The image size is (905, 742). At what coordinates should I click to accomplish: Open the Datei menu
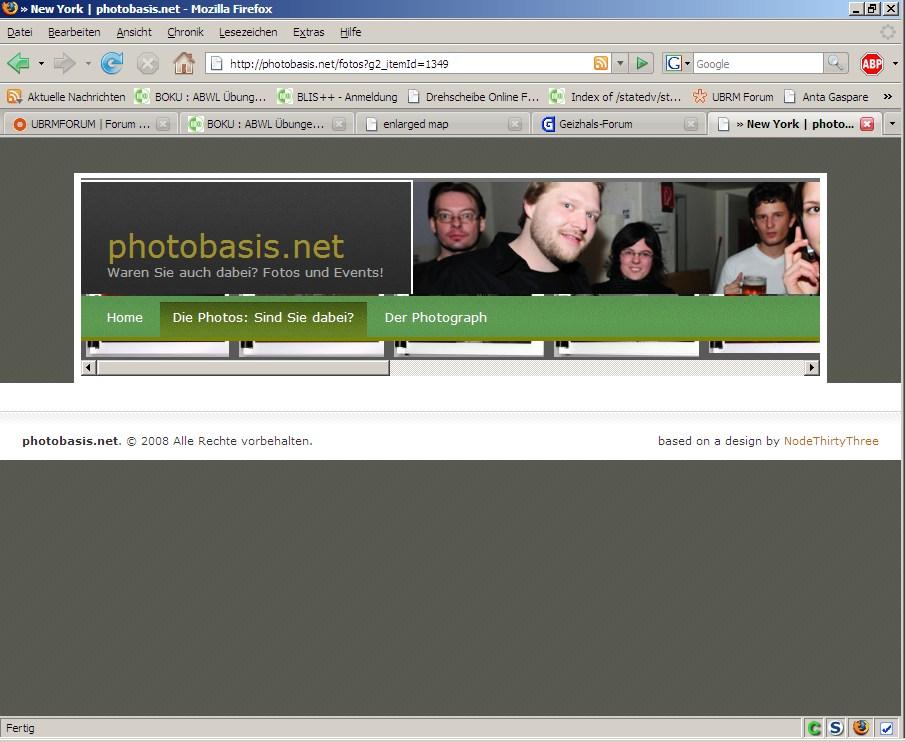[20, 32]
